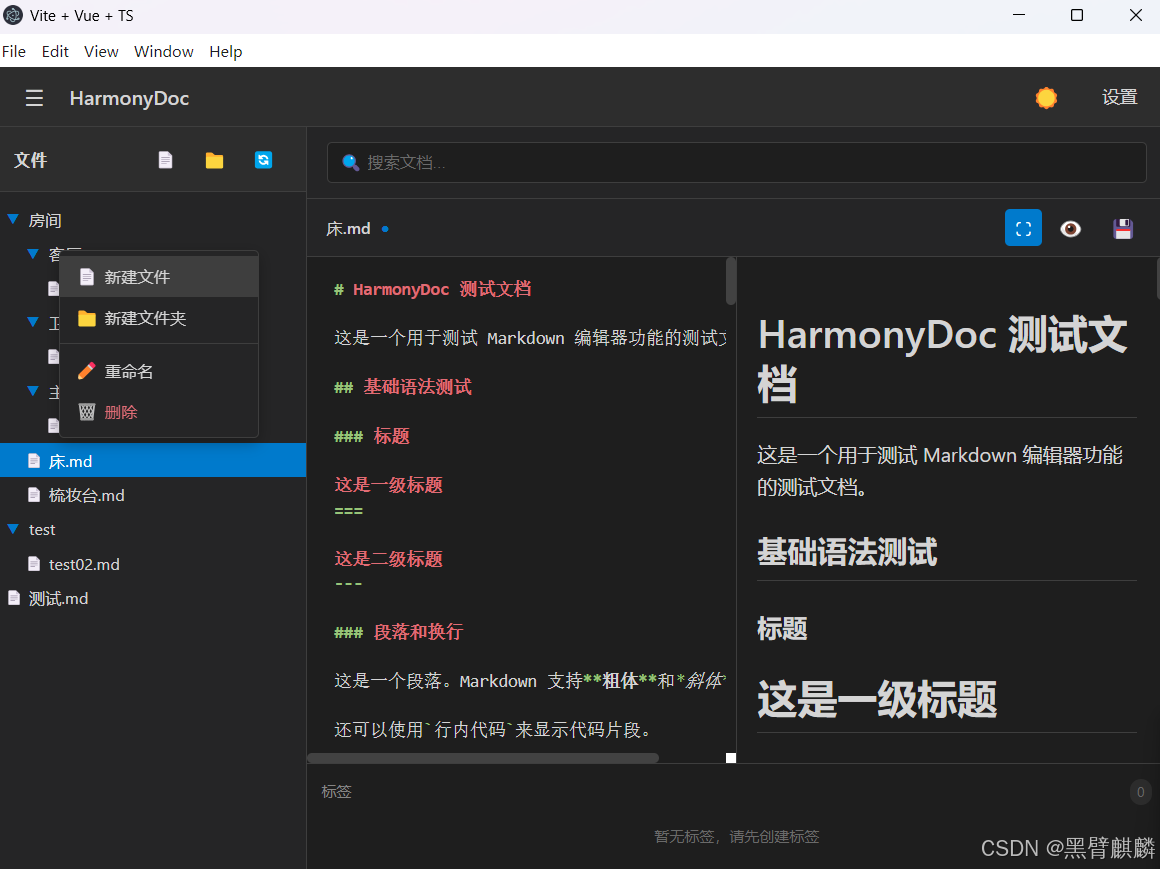Click file icon next to 梳妆台.md
Image resolution: width=1160 pixels, height=869 pixels.
pos(34,495)
